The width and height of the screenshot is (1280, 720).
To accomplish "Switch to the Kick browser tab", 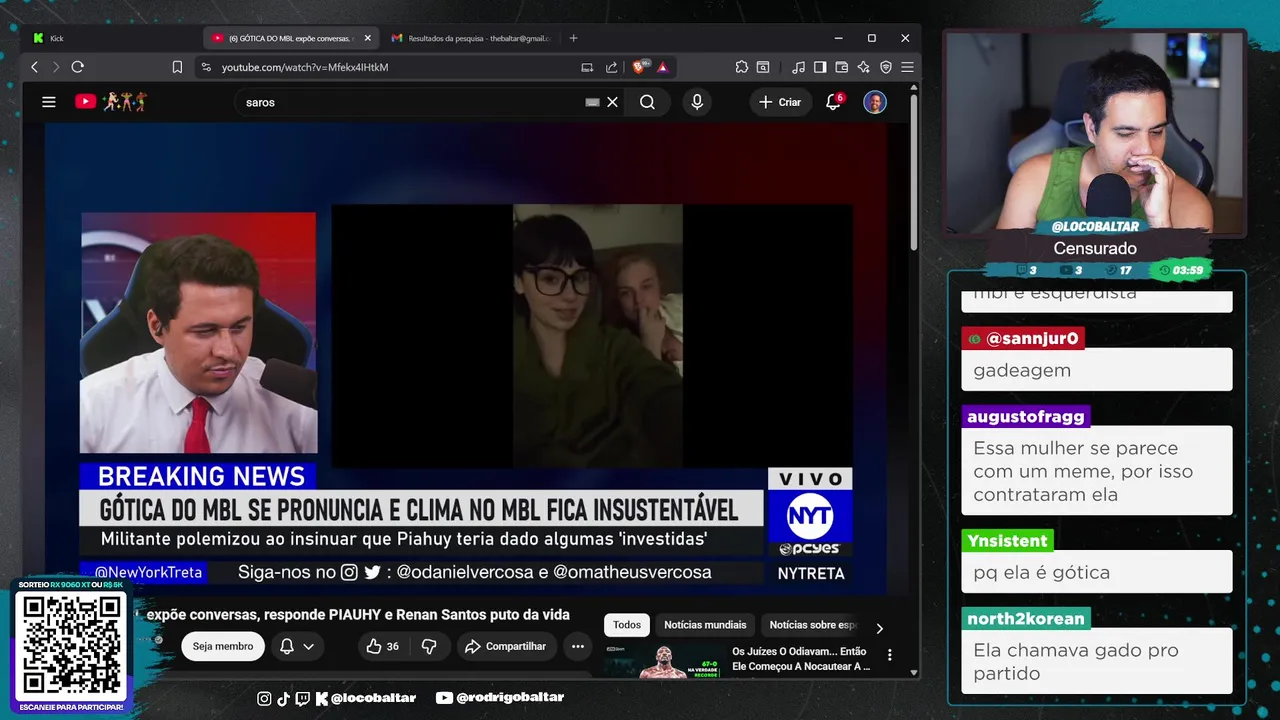I will [110, 38].
